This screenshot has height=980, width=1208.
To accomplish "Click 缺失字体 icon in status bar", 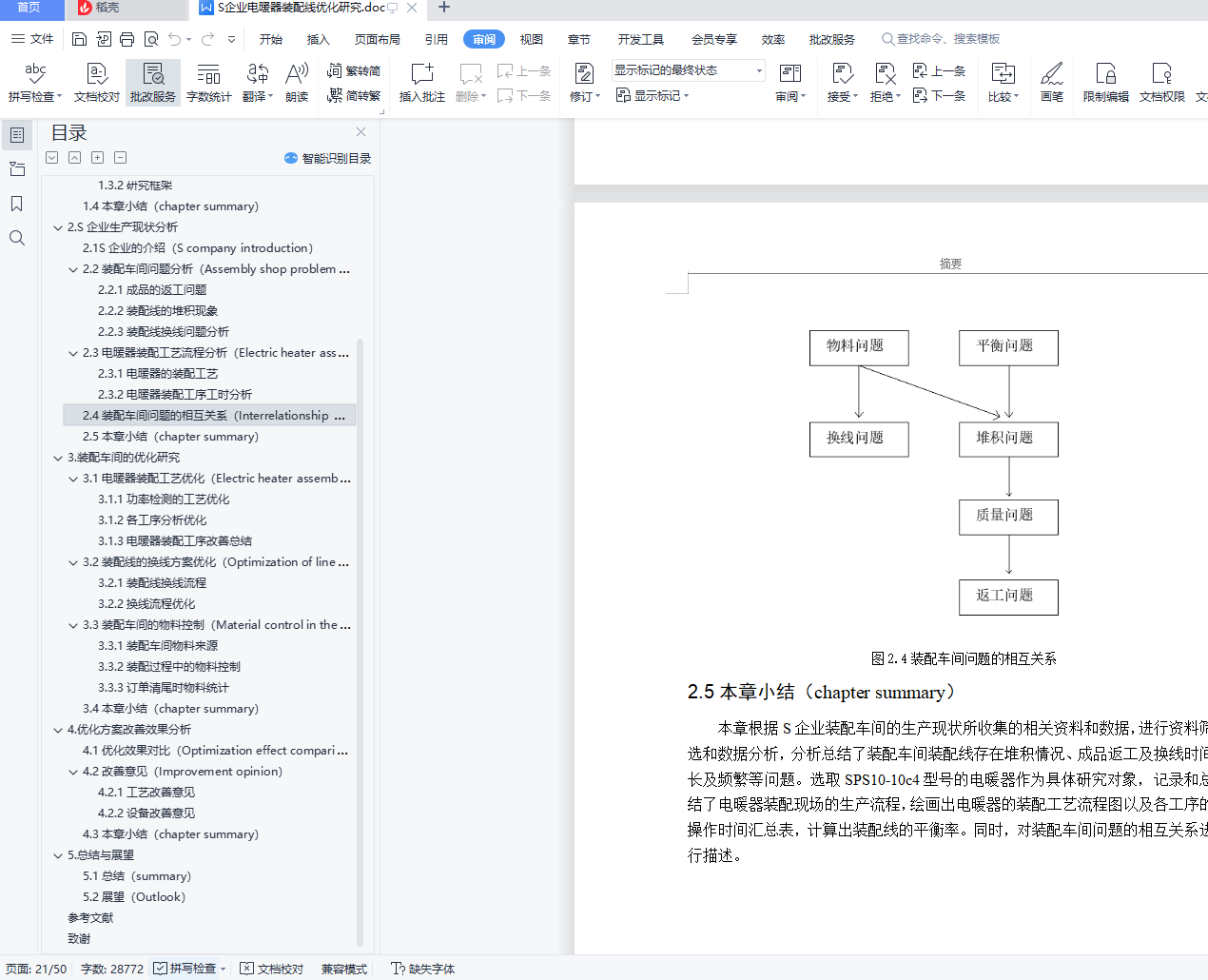I will [398, 969].
